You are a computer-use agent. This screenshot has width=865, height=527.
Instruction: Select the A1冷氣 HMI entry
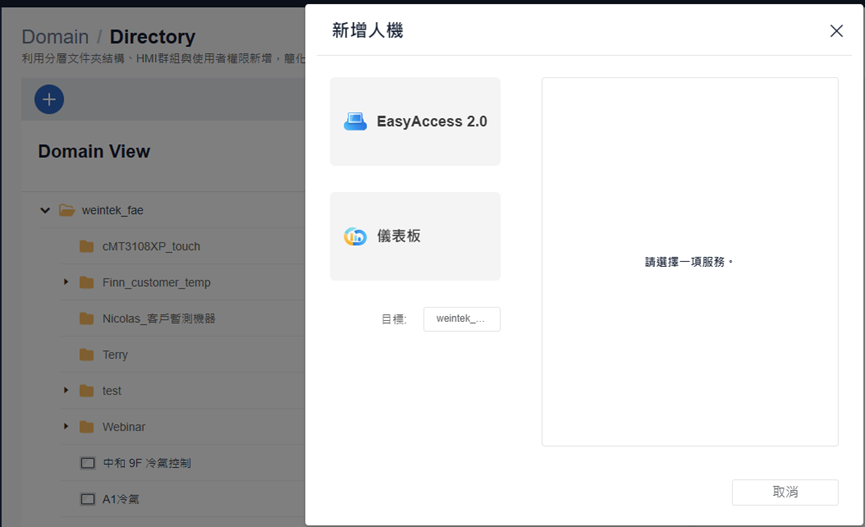pyautogui.click(x=121, y=499)
